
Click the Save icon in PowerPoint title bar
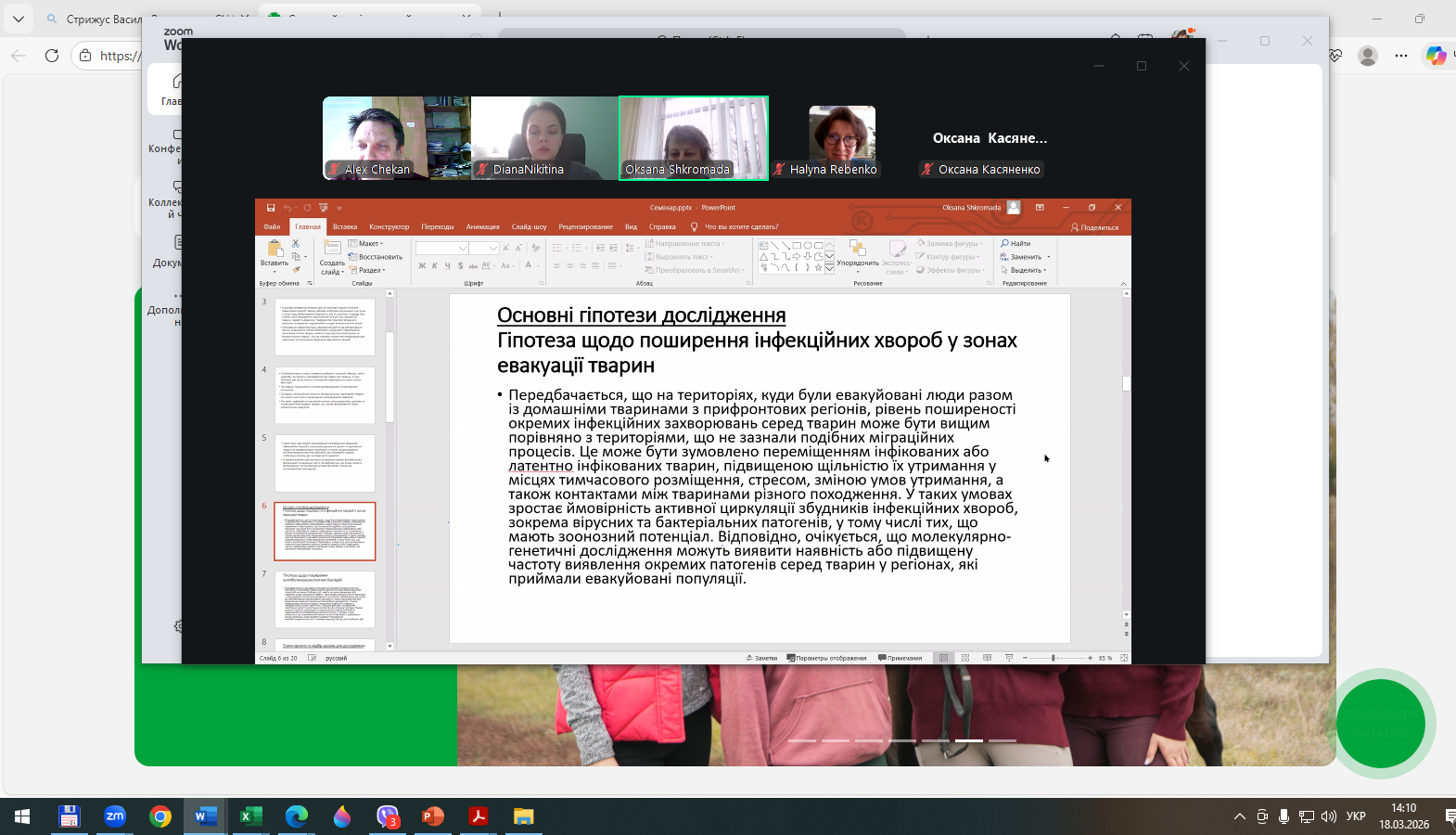pyautogui.click(x=271, y=208)
